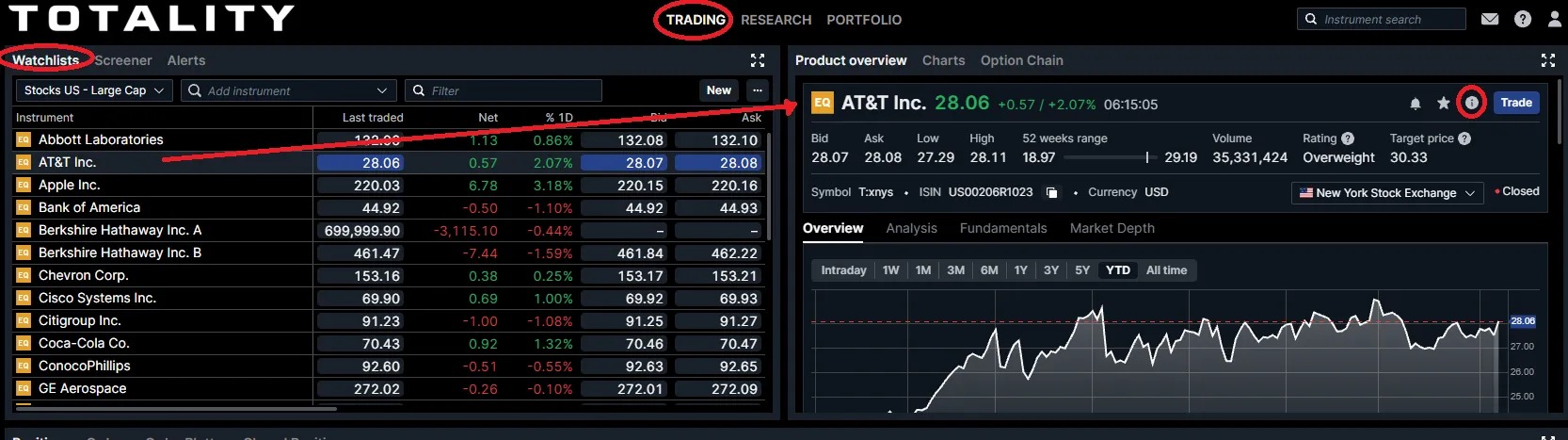Open the user account profile icon

click(1554, 19)
